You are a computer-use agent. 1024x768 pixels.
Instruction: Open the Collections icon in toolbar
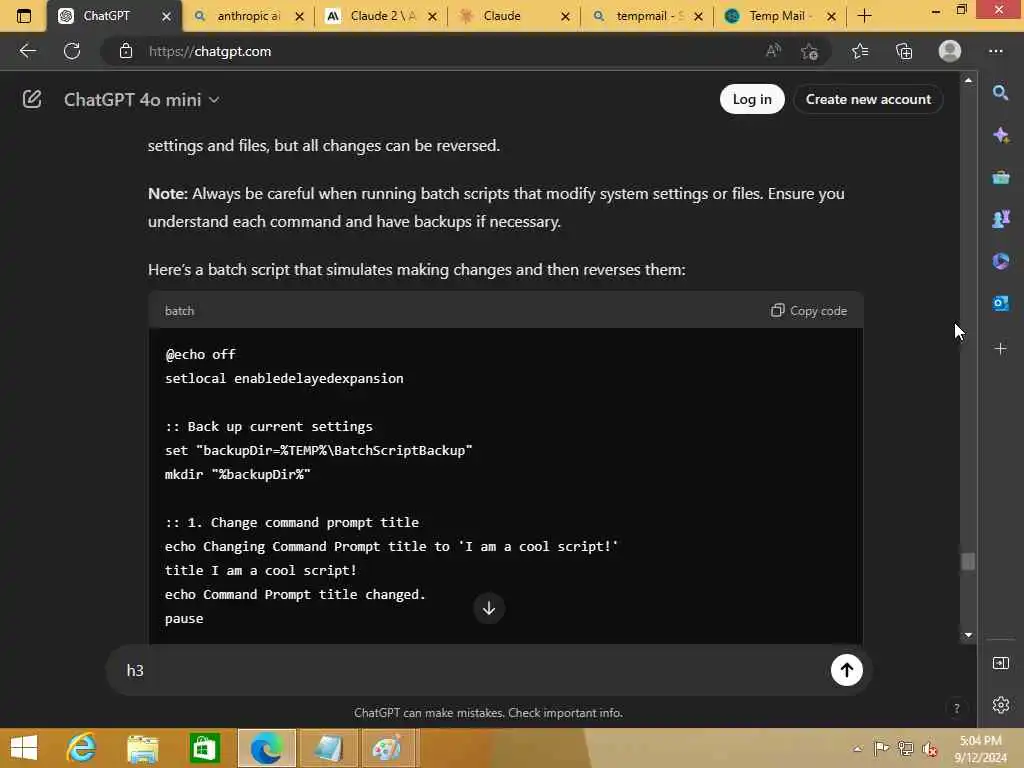pyautogui.click(x=904, y=51)
